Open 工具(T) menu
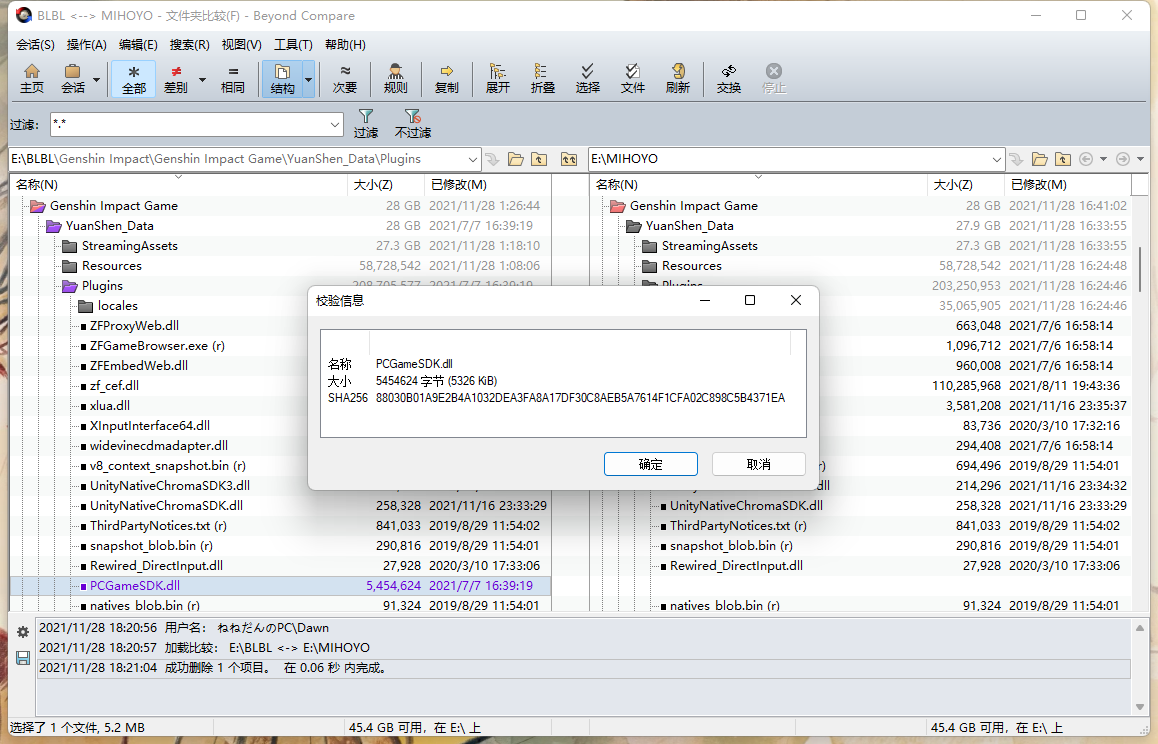Image resolution: width=1158 pixels, height=744 pixels. [x=293, y=45]
